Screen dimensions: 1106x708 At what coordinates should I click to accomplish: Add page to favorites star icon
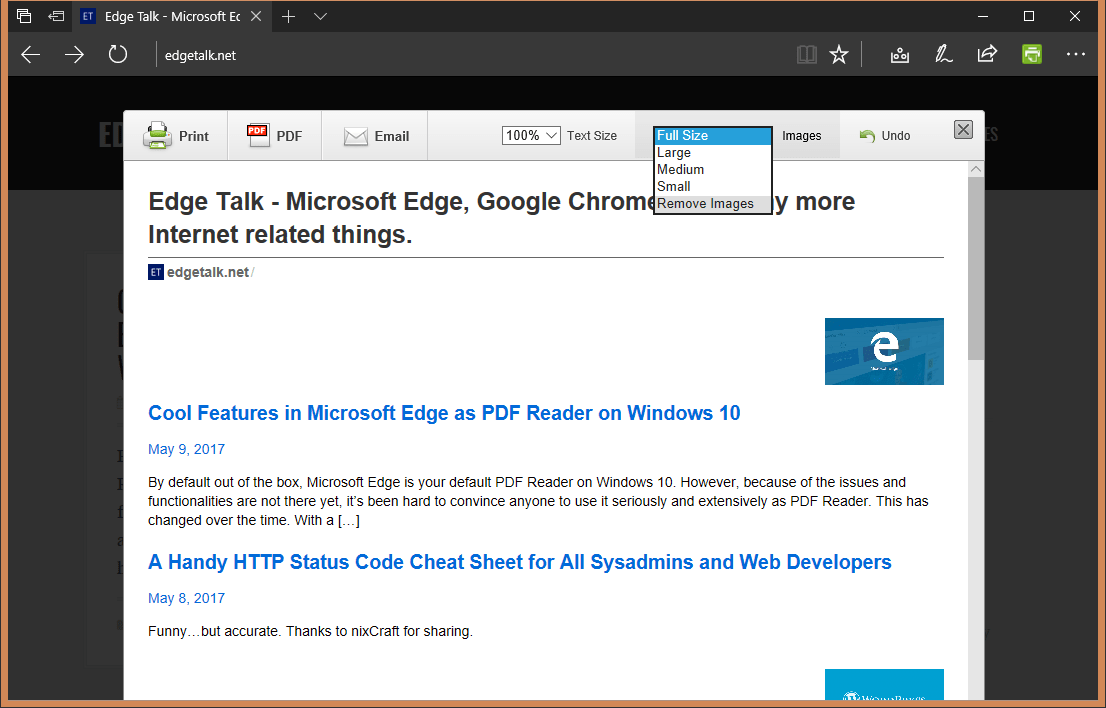coord(839,54)
